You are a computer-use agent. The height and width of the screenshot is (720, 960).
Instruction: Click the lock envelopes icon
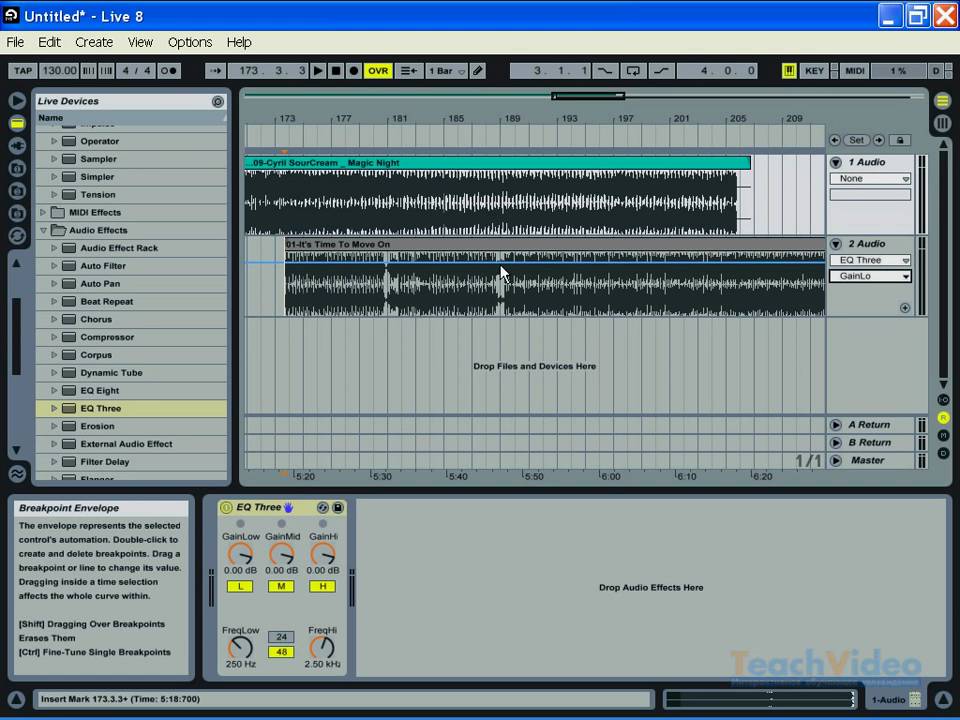pyautogui.click(x=900, y=140)
